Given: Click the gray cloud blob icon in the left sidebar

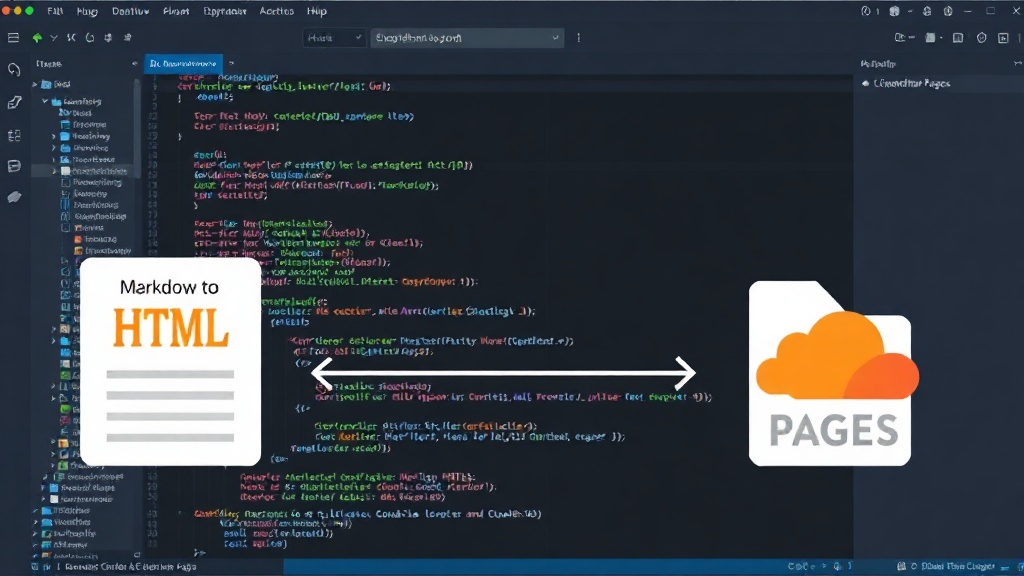Looking at the screenshot, I should coord(14,197).
